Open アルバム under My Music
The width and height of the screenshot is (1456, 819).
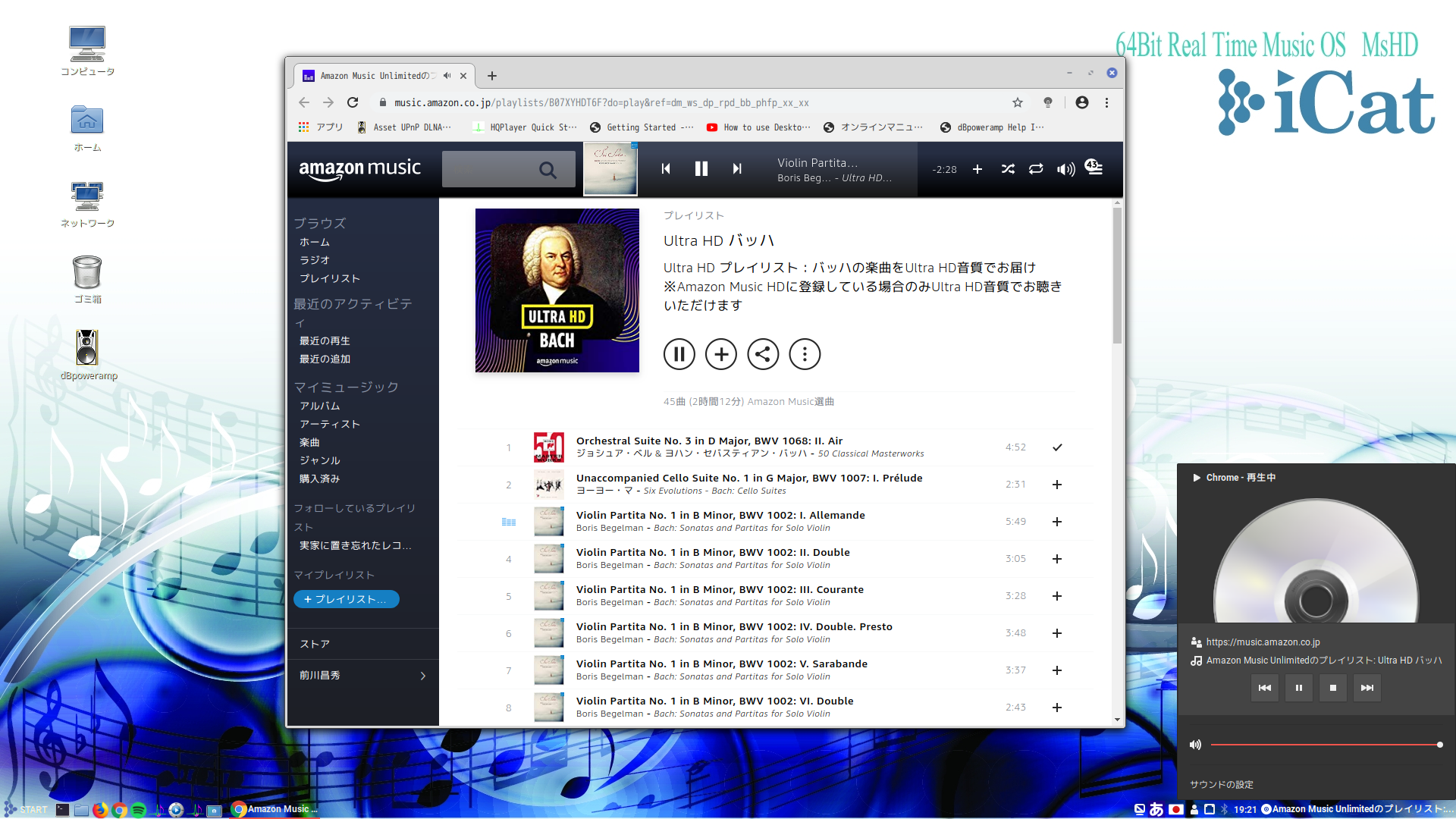pyautogui.click(x=320, y=406)
